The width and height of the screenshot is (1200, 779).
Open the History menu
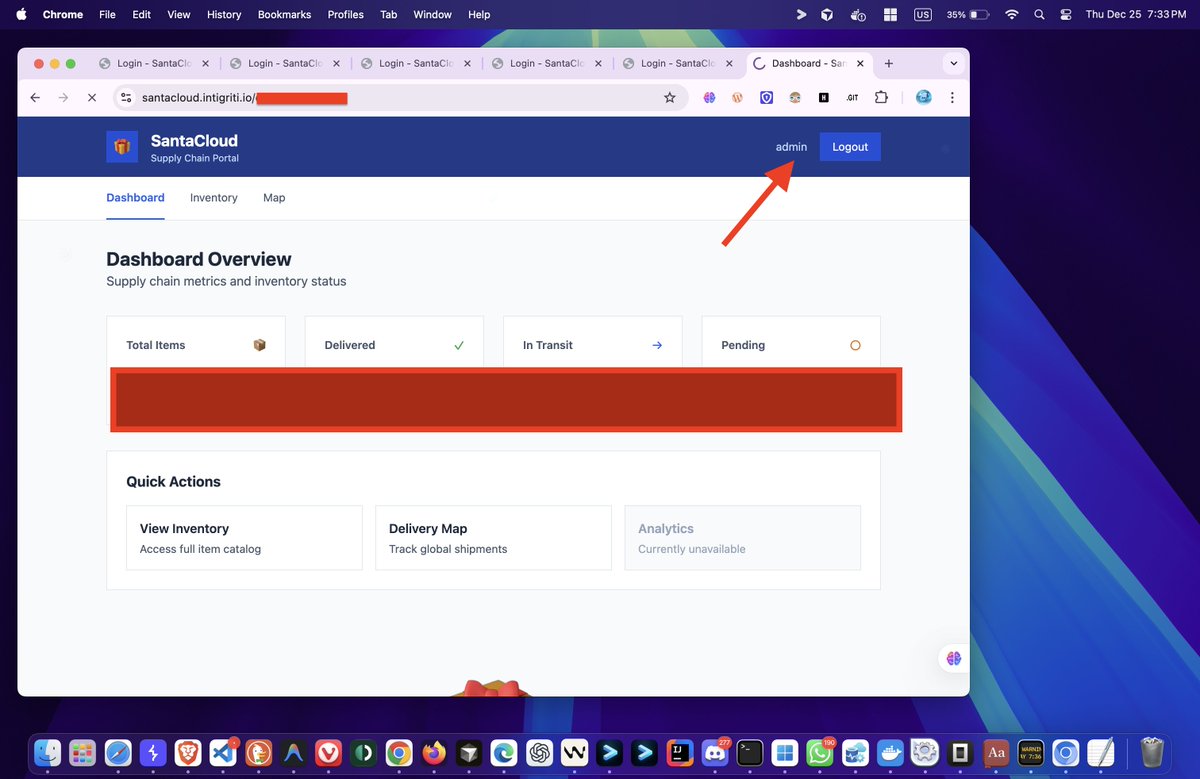tap(224, 15)
